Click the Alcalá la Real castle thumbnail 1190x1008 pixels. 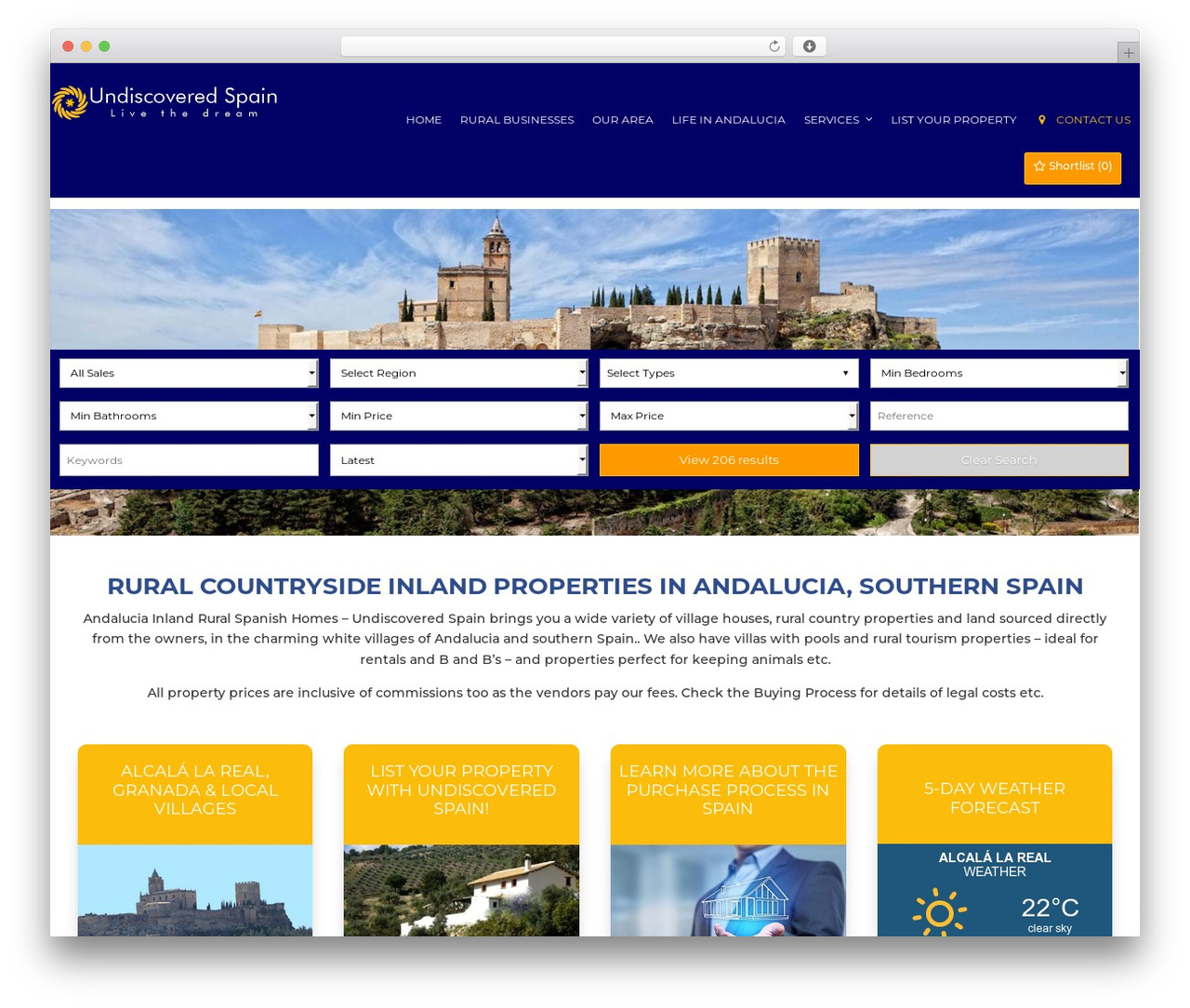[195, 891]
